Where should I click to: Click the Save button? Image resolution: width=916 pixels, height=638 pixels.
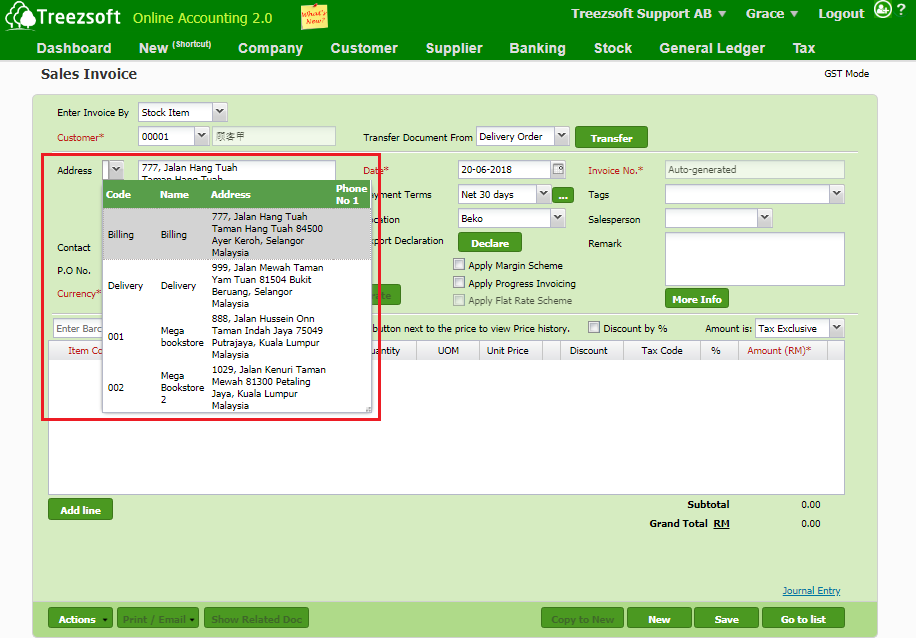pos(727,618)
